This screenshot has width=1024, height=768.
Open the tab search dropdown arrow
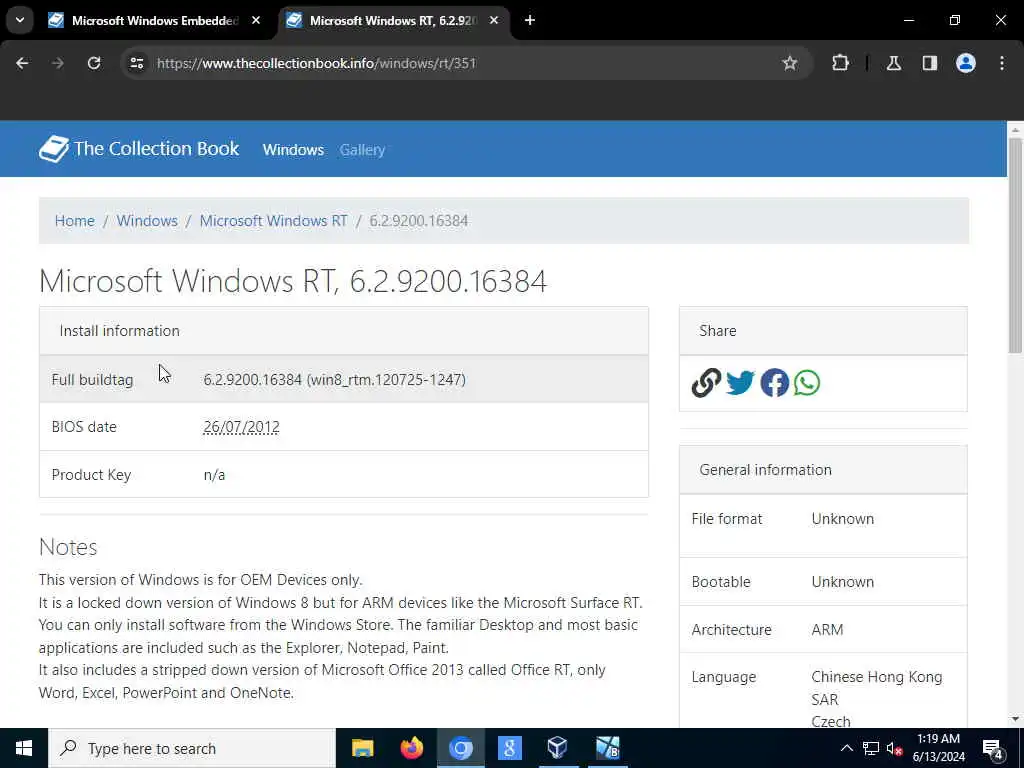tap(20, 20)
